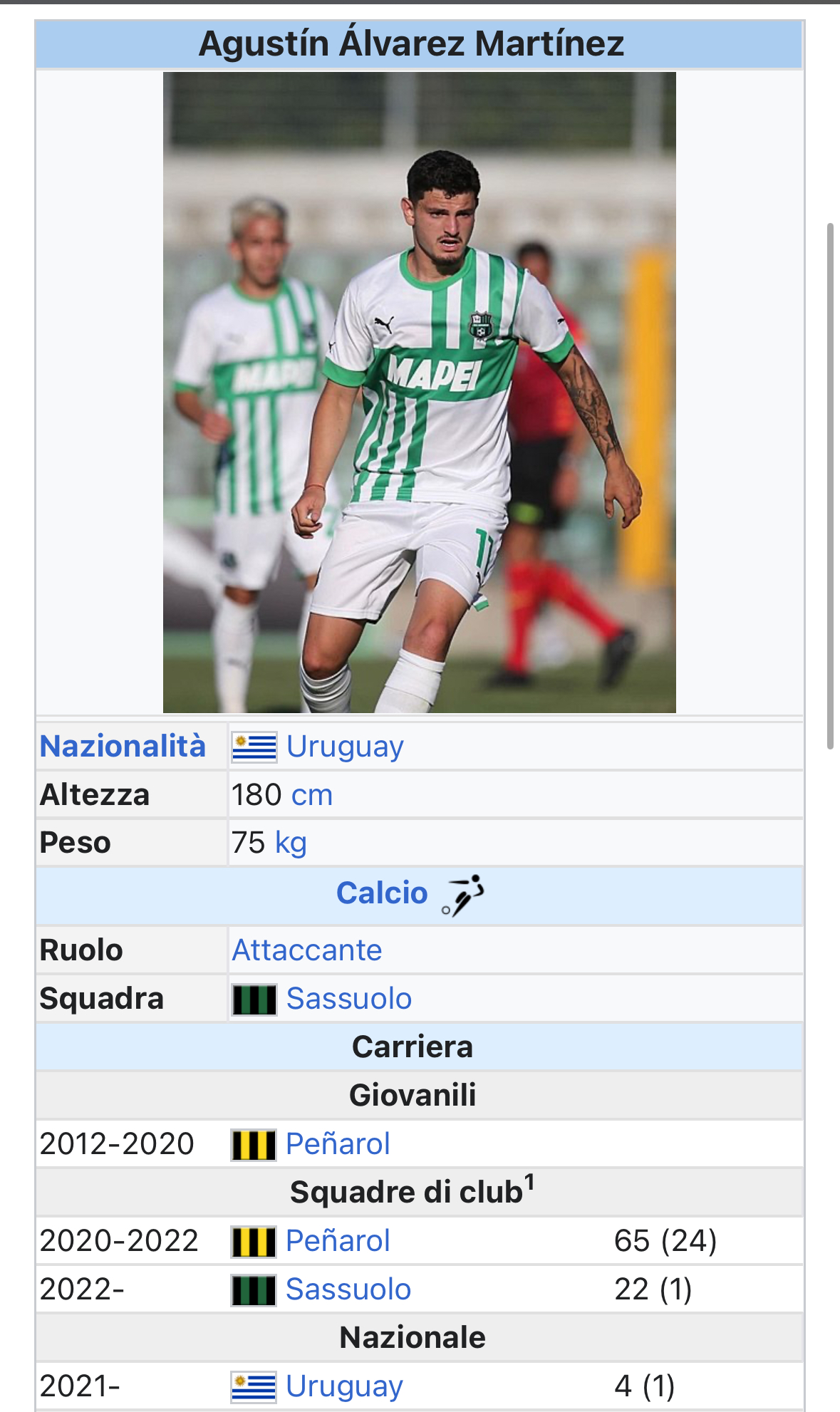Image resolution: width=840 pixels, height=1412 pixels.
Task: Open Peñarol link in 2020-2022 club row
Action: coord(338,1240)
